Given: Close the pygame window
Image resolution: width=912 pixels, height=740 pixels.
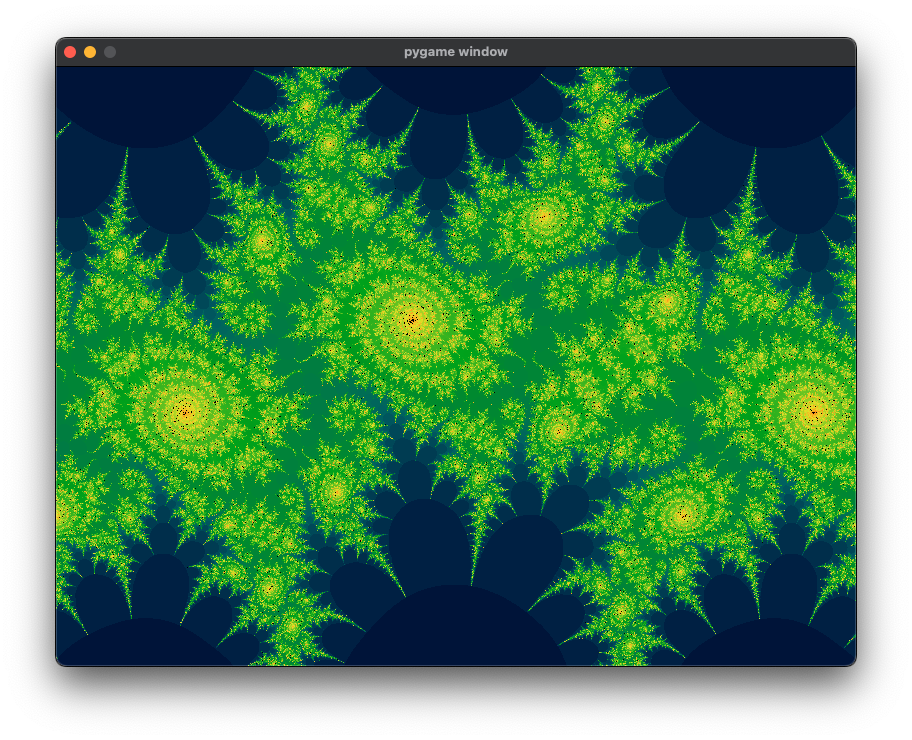Looking at the screenshot, I should coord(69,51).
